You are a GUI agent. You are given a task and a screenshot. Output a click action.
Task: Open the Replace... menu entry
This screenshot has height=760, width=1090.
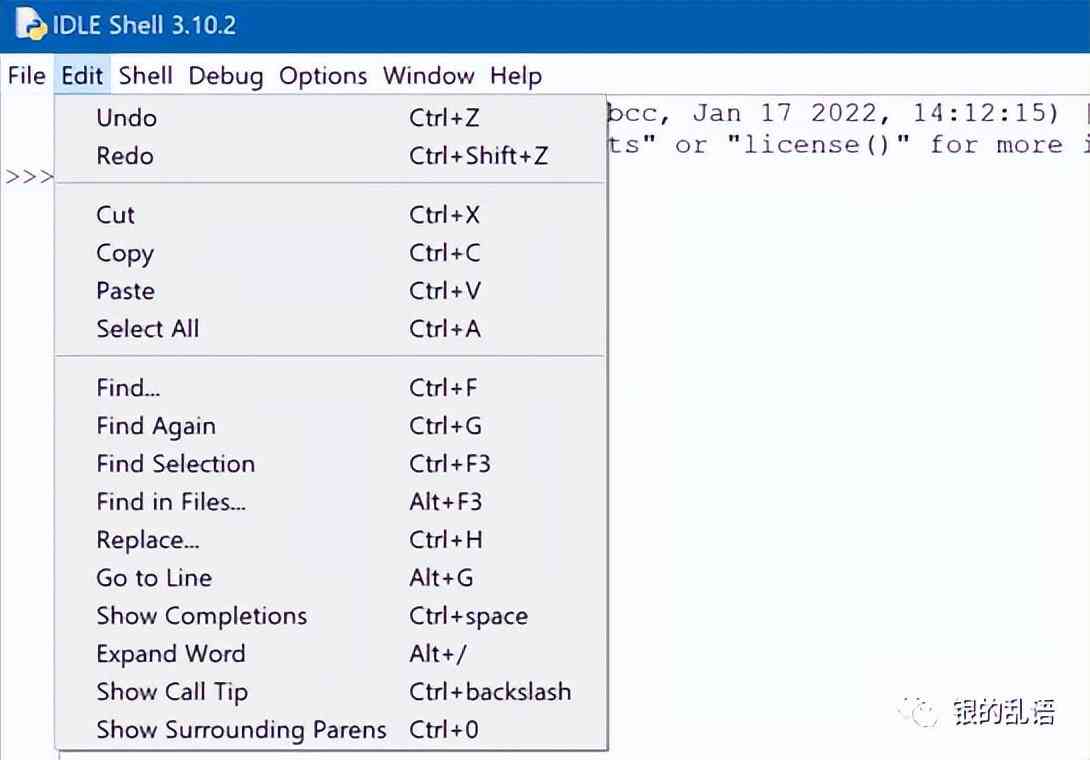pyautogui.click(x=331, y=540)
